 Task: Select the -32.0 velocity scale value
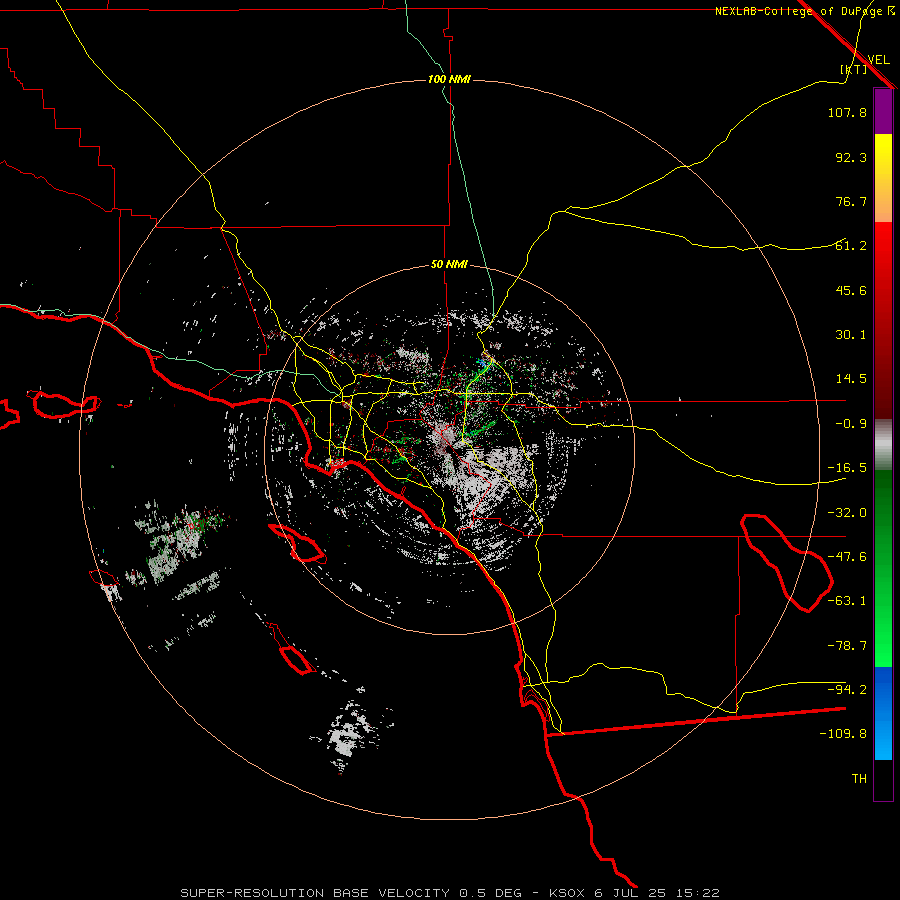[847, 513]
